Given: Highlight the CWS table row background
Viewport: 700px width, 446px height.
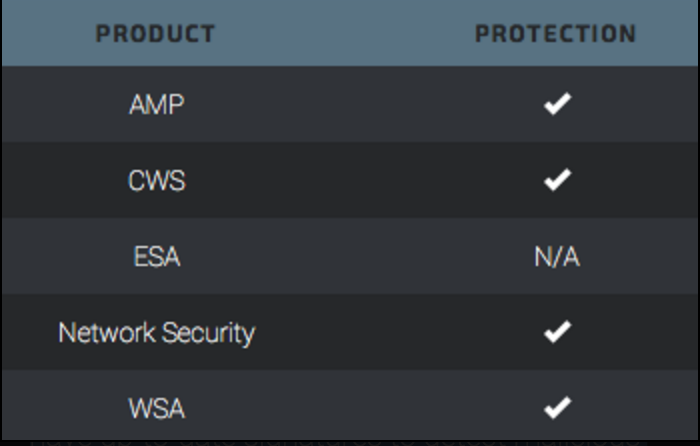Looking at the screenshot, I should [350, 181].
